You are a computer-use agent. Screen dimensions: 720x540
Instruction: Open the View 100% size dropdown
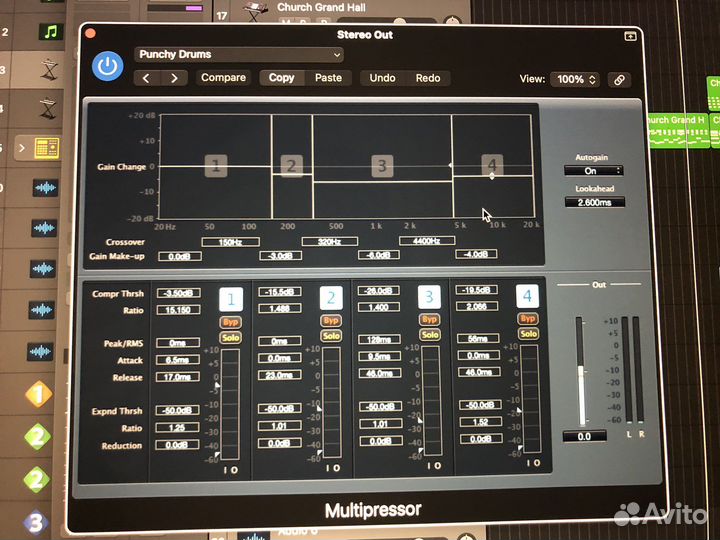click(577, 79)
